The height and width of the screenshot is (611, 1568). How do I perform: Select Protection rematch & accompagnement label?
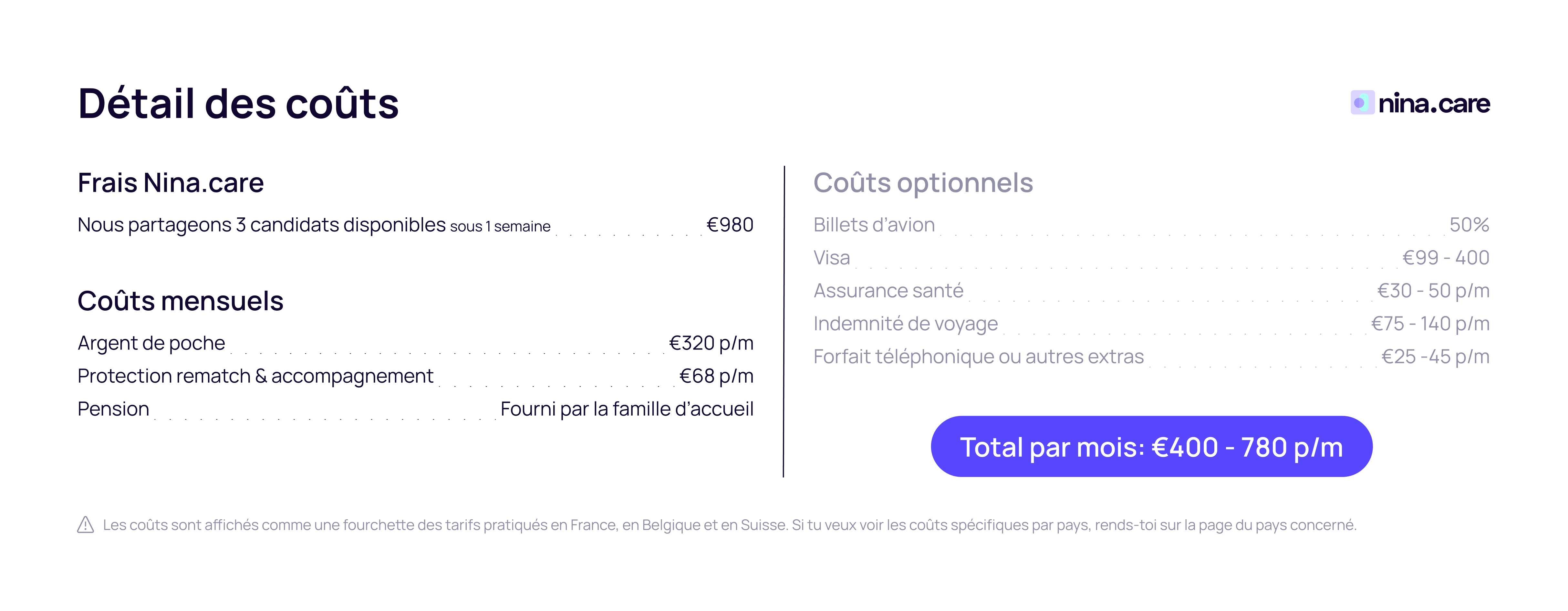point(255,376)
